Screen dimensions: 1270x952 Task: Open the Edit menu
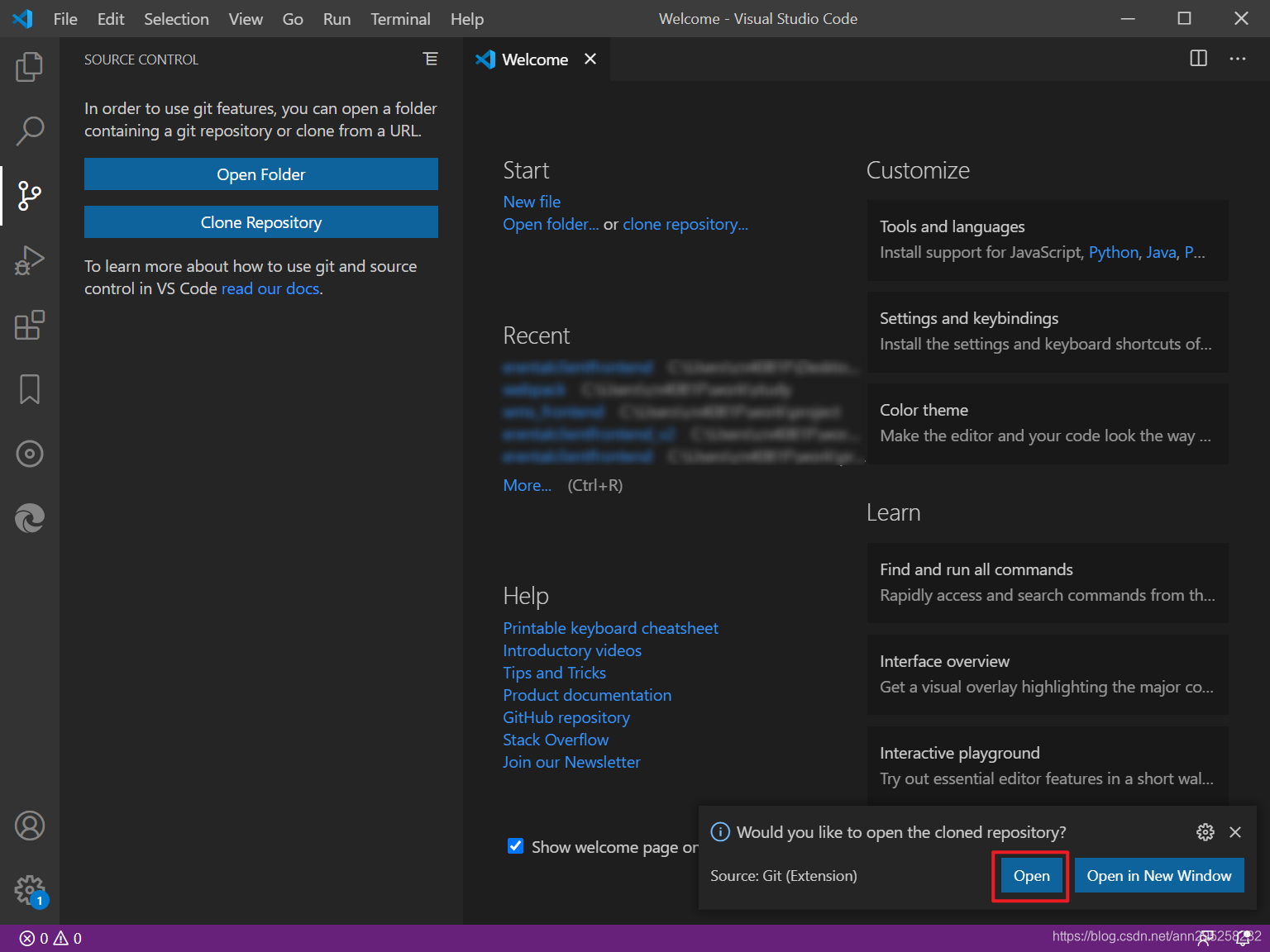111,18
